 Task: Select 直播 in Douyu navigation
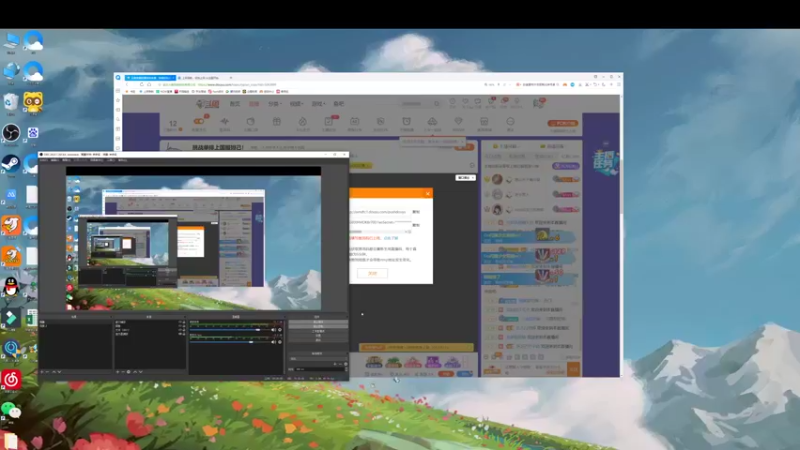tap(254, 104)
